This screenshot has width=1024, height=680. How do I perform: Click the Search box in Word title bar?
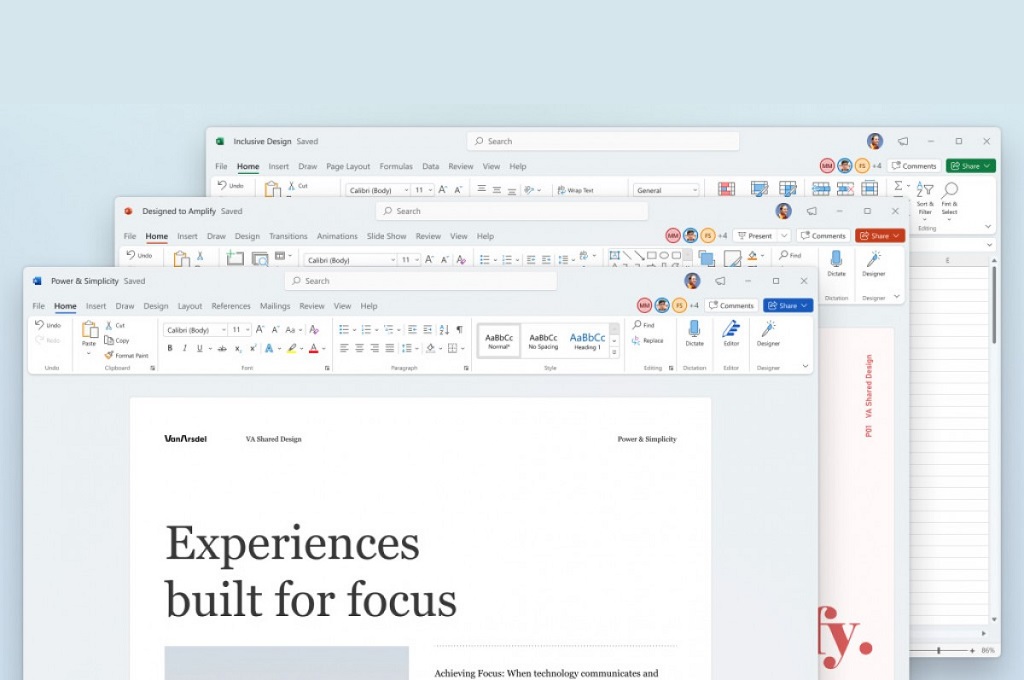click(x=421, y=281)
